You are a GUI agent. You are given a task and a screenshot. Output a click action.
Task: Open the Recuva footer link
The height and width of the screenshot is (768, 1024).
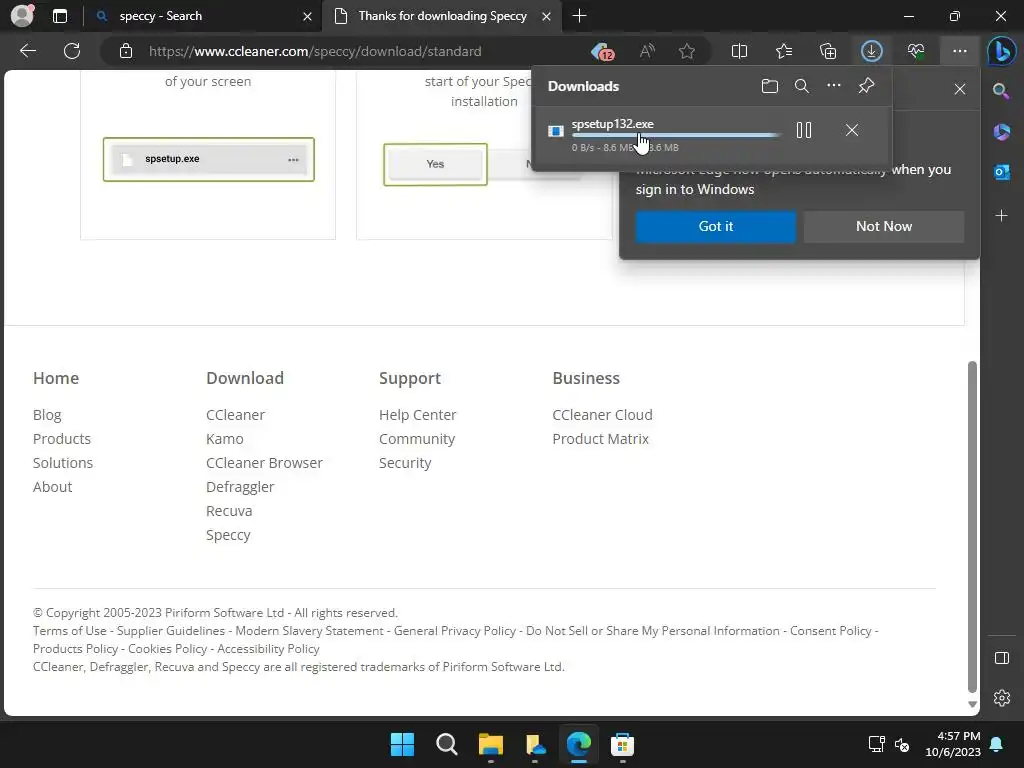[x=229, y=511]
